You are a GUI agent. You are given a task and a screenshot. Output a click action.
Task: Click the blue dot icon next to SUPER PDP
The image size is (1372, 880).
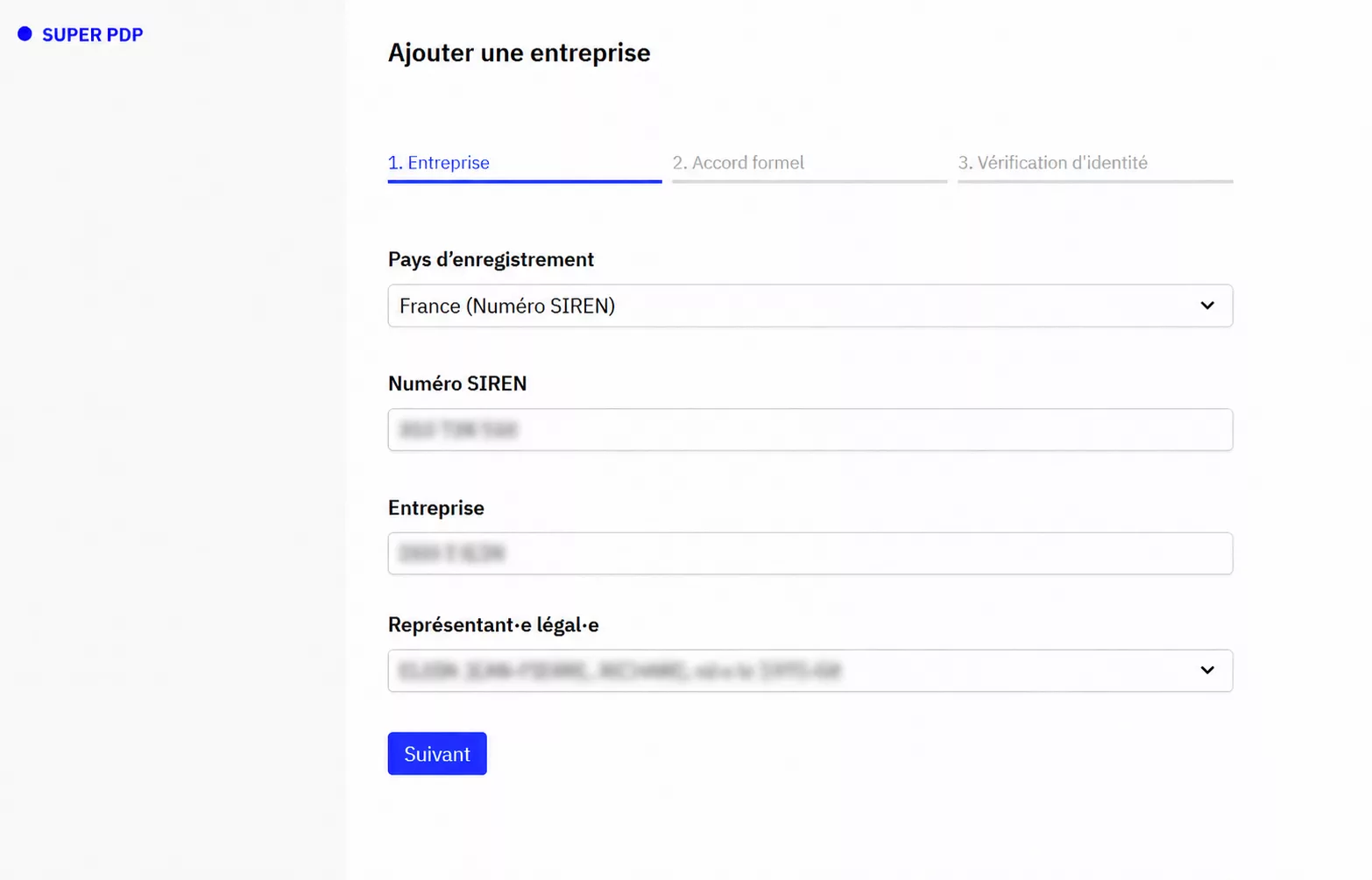25,34
